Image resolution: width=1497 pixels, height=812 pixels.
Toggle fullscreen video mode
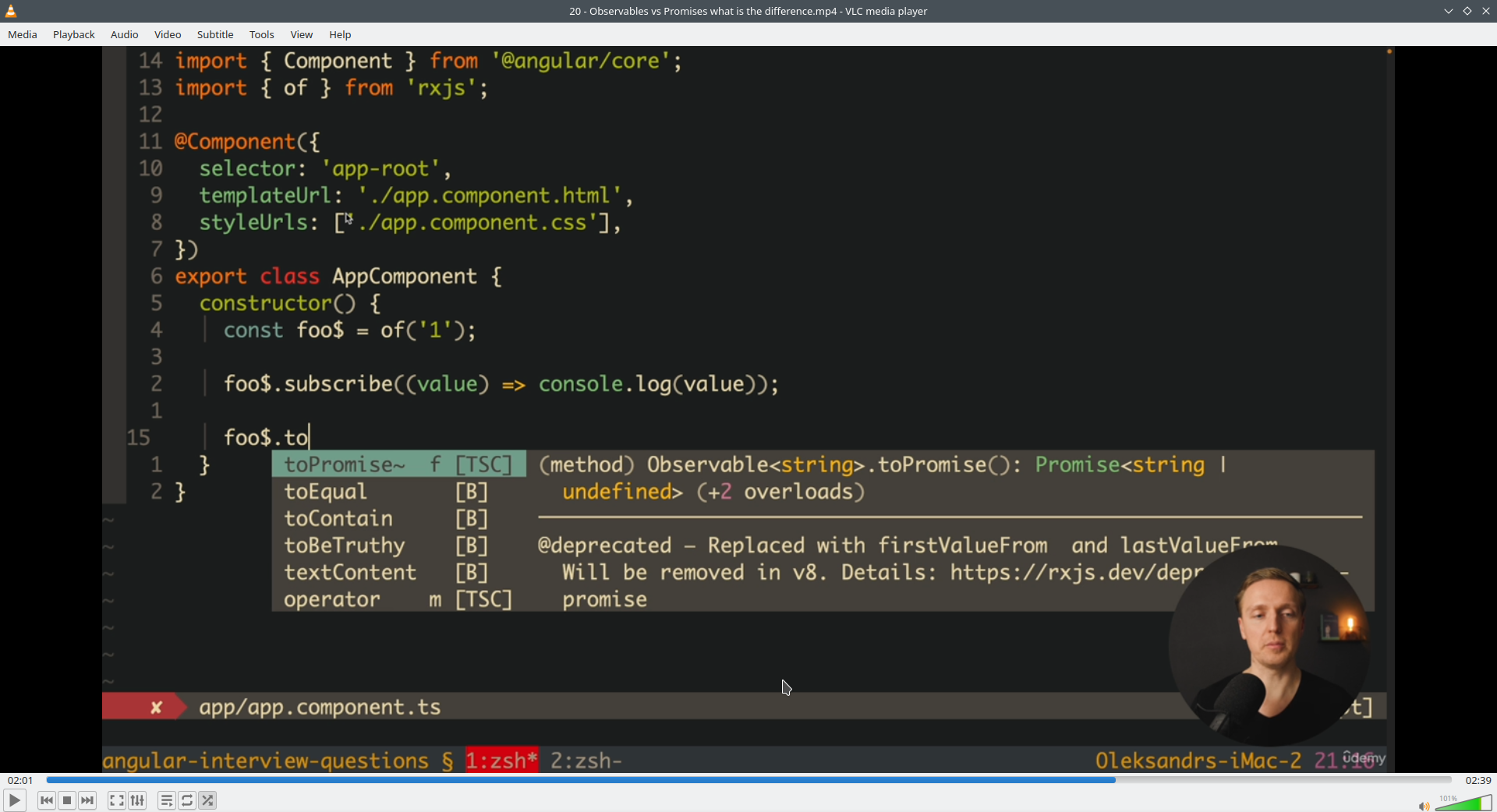pyautogui.click(x=117, y=800)
